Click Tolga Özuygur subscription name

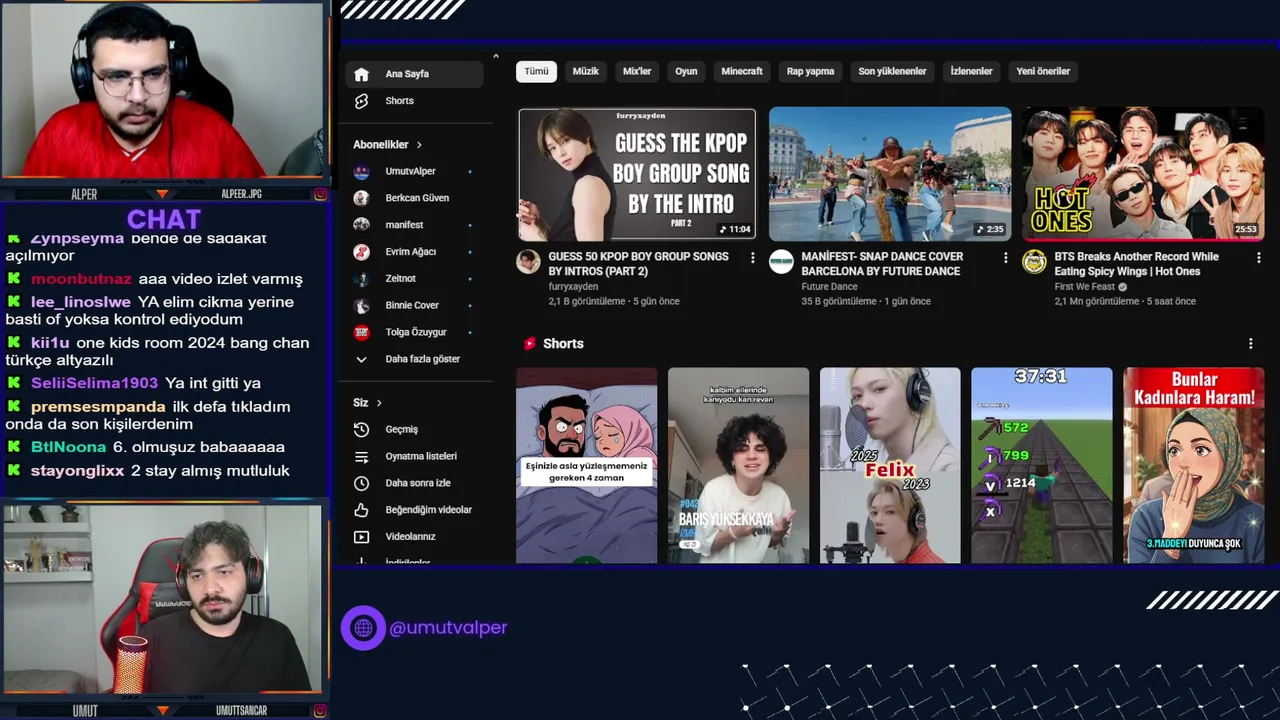(x=416, y=332)
